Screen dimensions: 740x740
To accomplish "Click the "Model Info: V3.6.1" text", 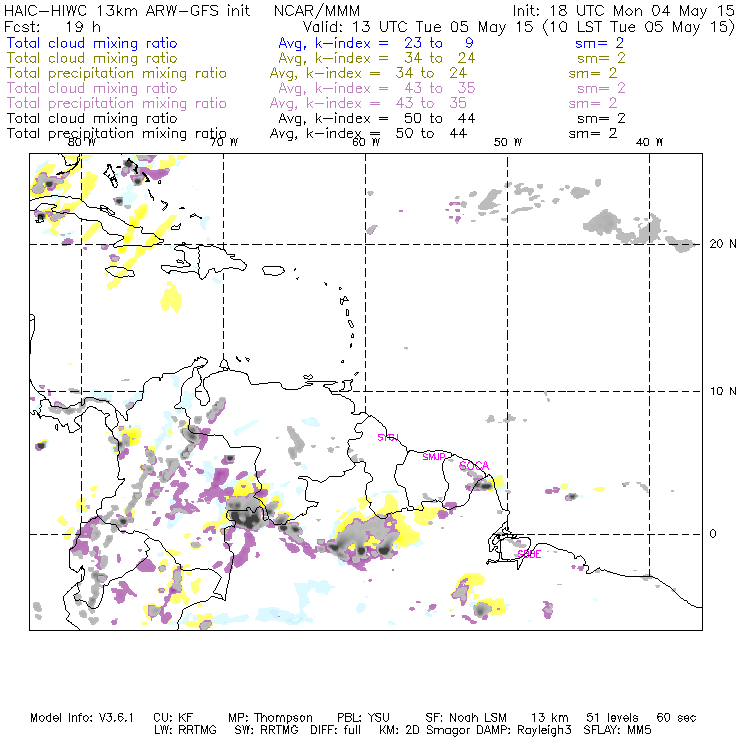I will [x=82, y=718].
